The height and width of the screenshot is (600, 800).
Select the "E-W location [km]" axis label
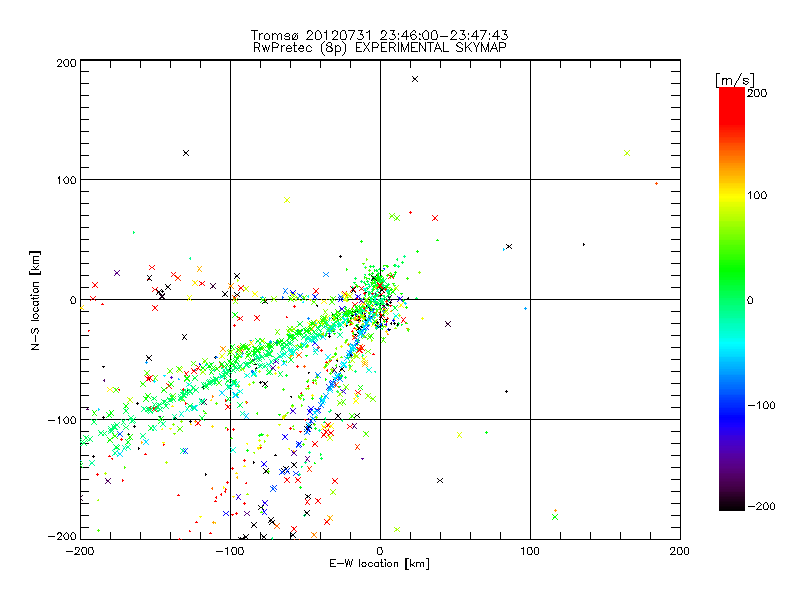pos(379,564)
